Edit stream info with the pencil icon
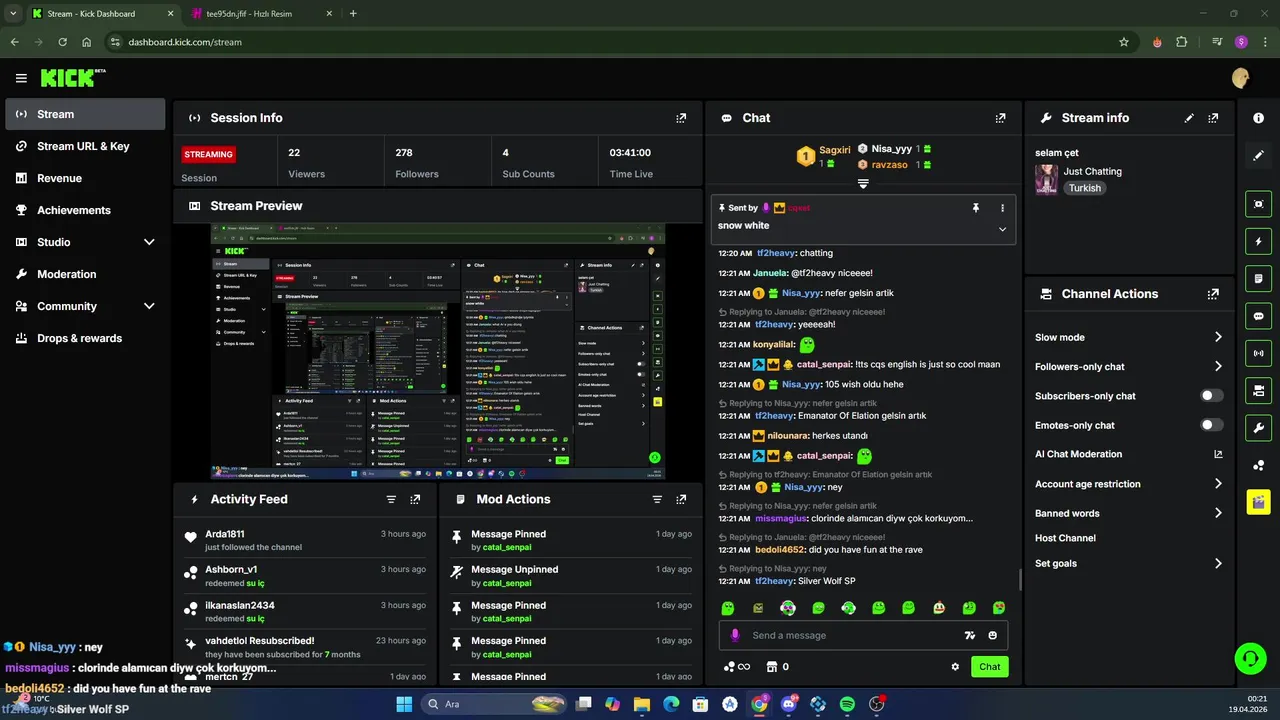This screenshot has height=720, width=1280. 1189,118
